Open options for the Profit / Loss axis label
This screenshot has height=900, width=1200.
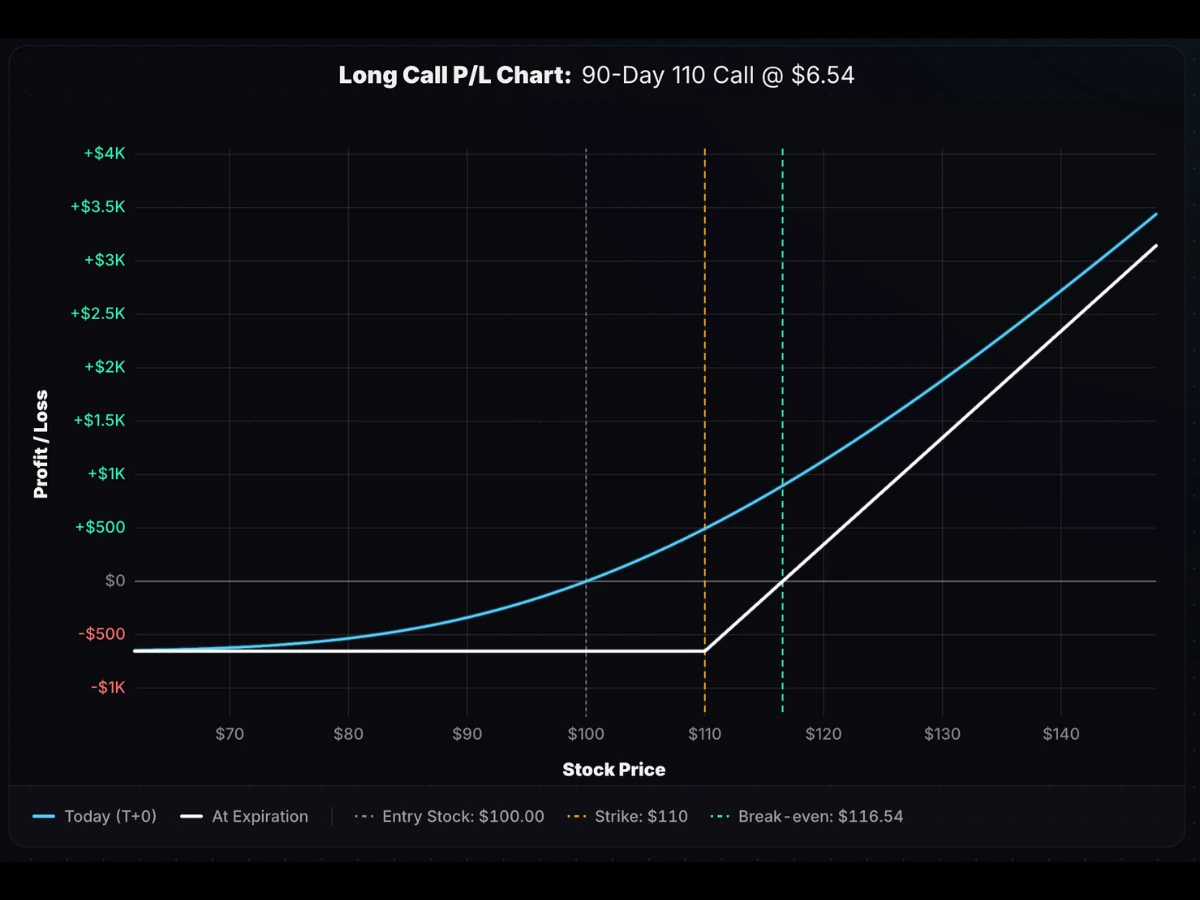(41, 441)
